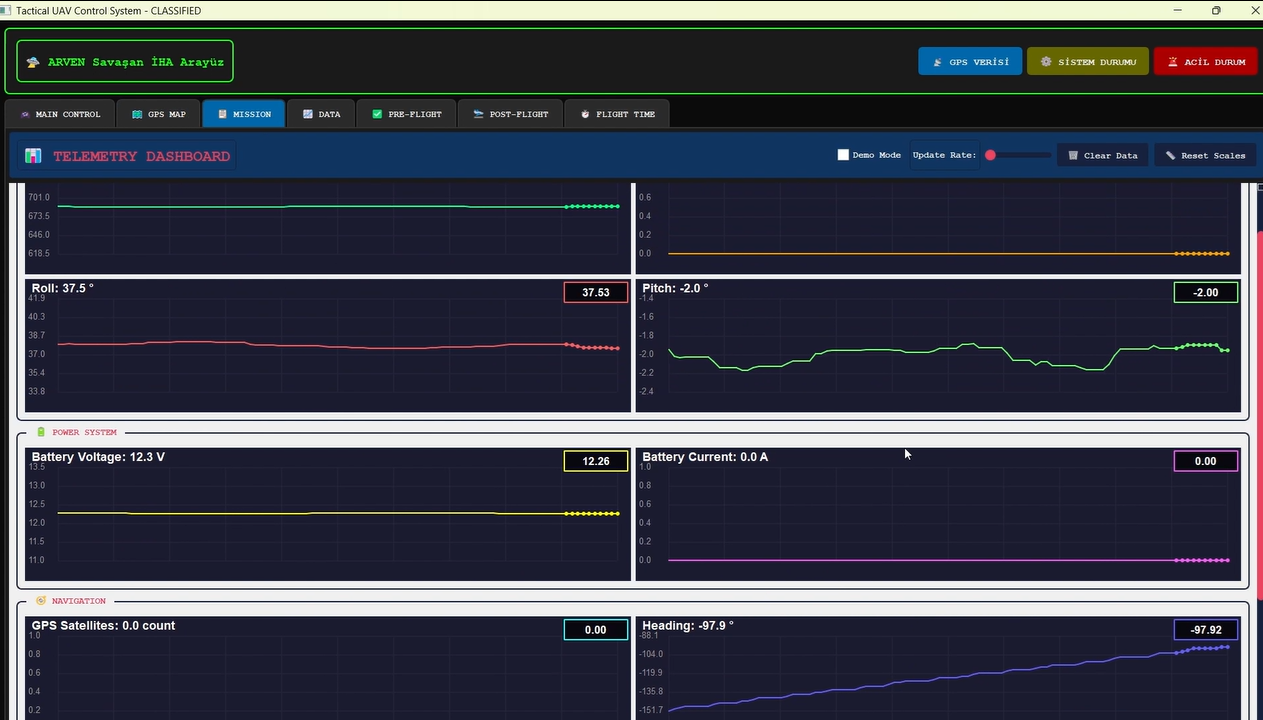The height and width of the screenshot is (720, 1263).
Task: Open the Main Control tab
Action: (59, 114)
